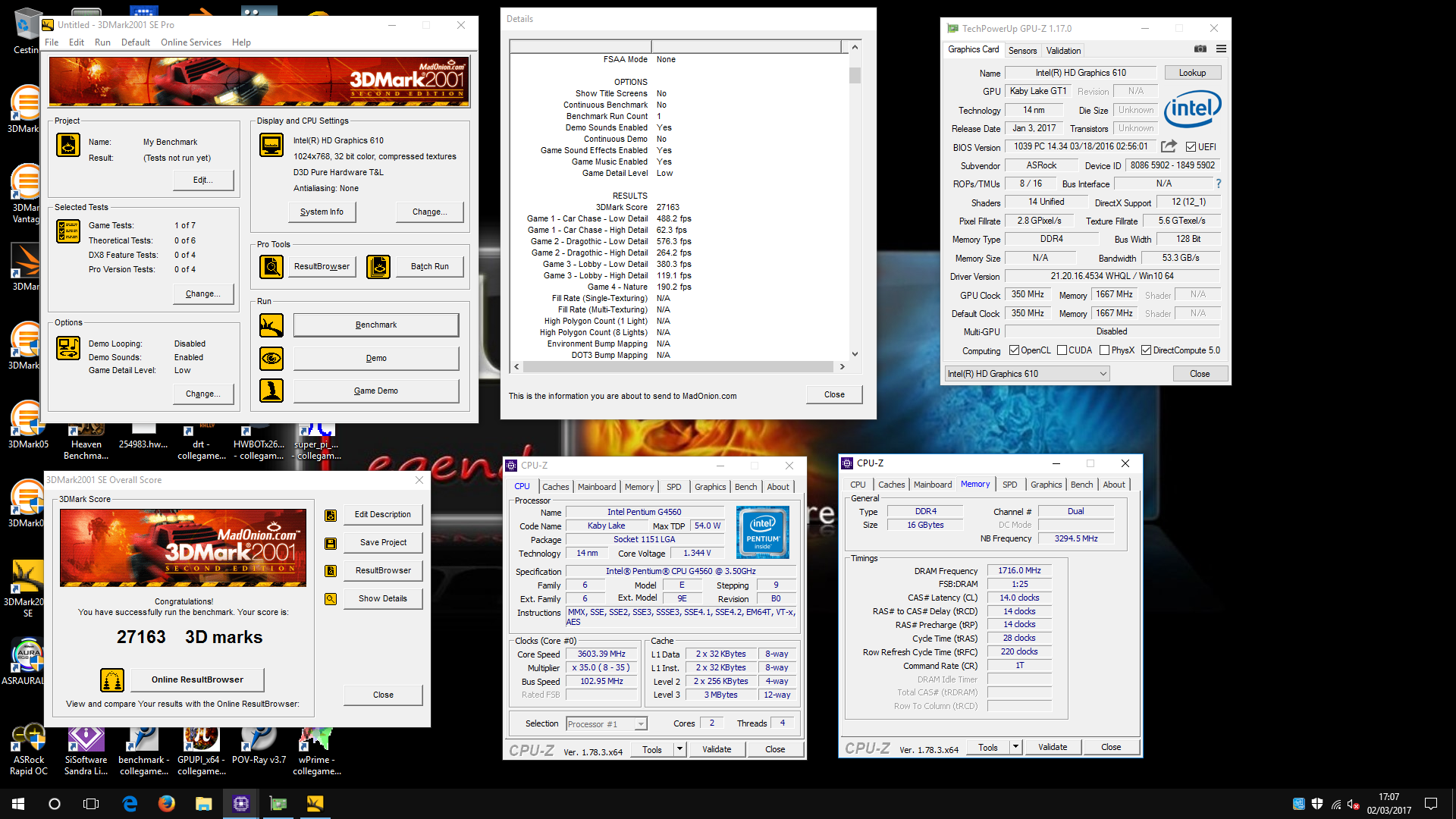Image resolution: width=1456 pixels, height=819 pixels.
Task: Click the GPU-Z BIOS share/export icon
Action: click(1169, 146)
